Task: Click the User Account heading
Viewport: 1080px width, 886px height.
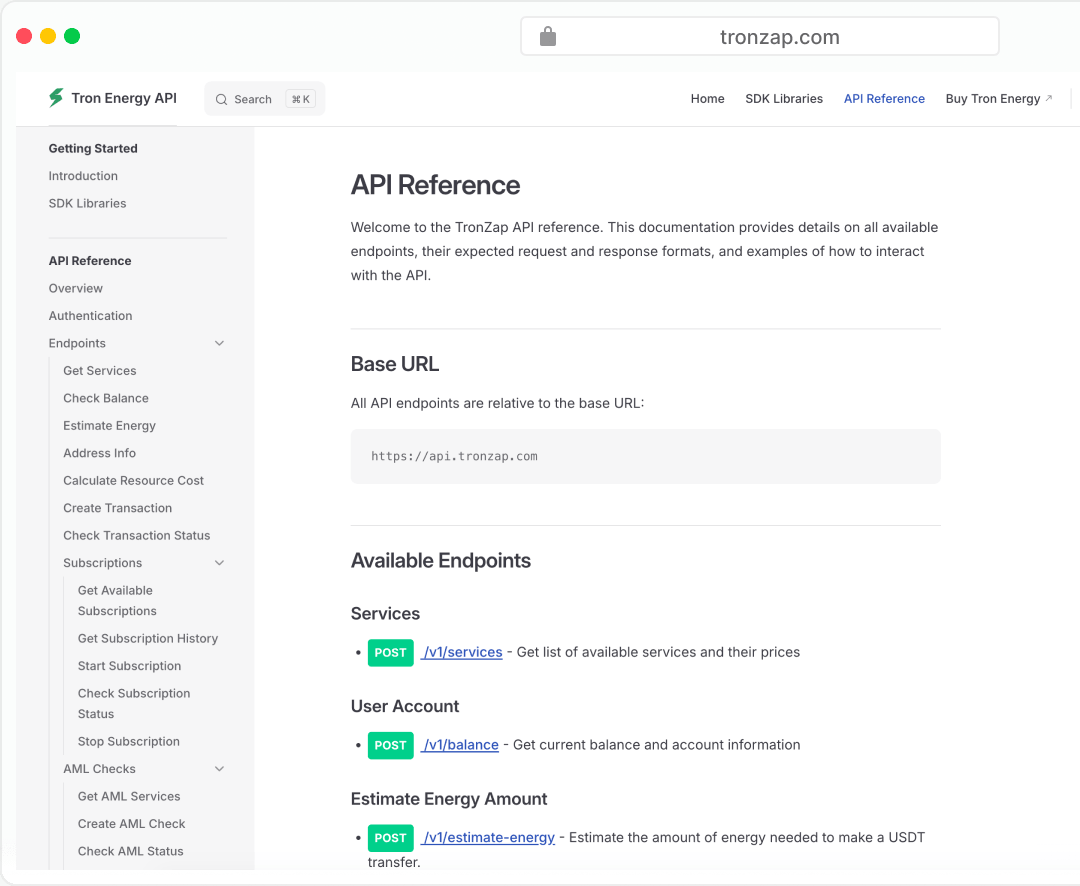Action: point(405,706)
